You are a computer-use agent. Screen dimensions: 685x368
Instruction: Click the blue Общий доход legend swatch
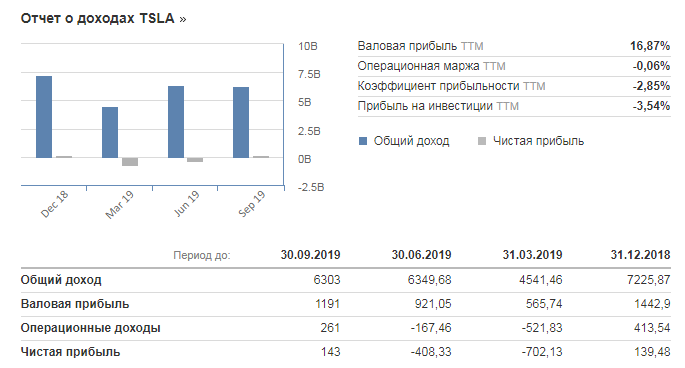(363, 141)
